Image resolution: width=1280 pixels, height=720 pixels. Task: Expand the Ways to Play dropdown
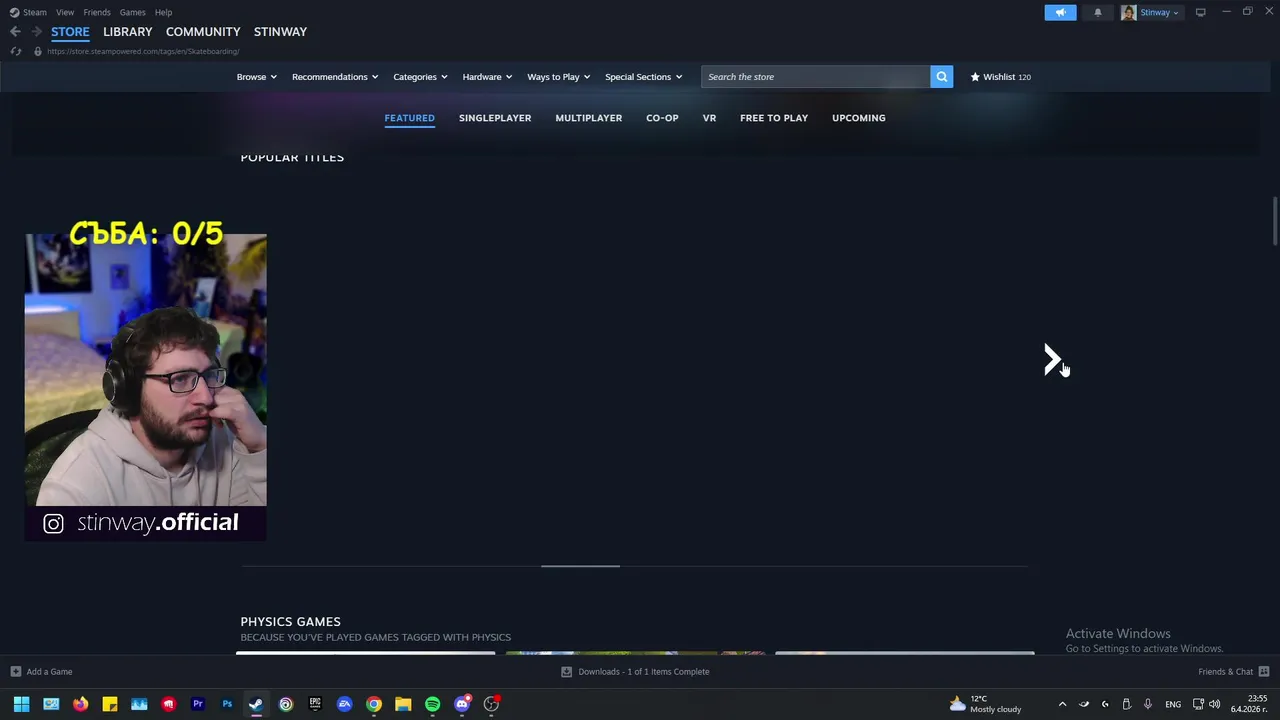(x=559, y=77)
